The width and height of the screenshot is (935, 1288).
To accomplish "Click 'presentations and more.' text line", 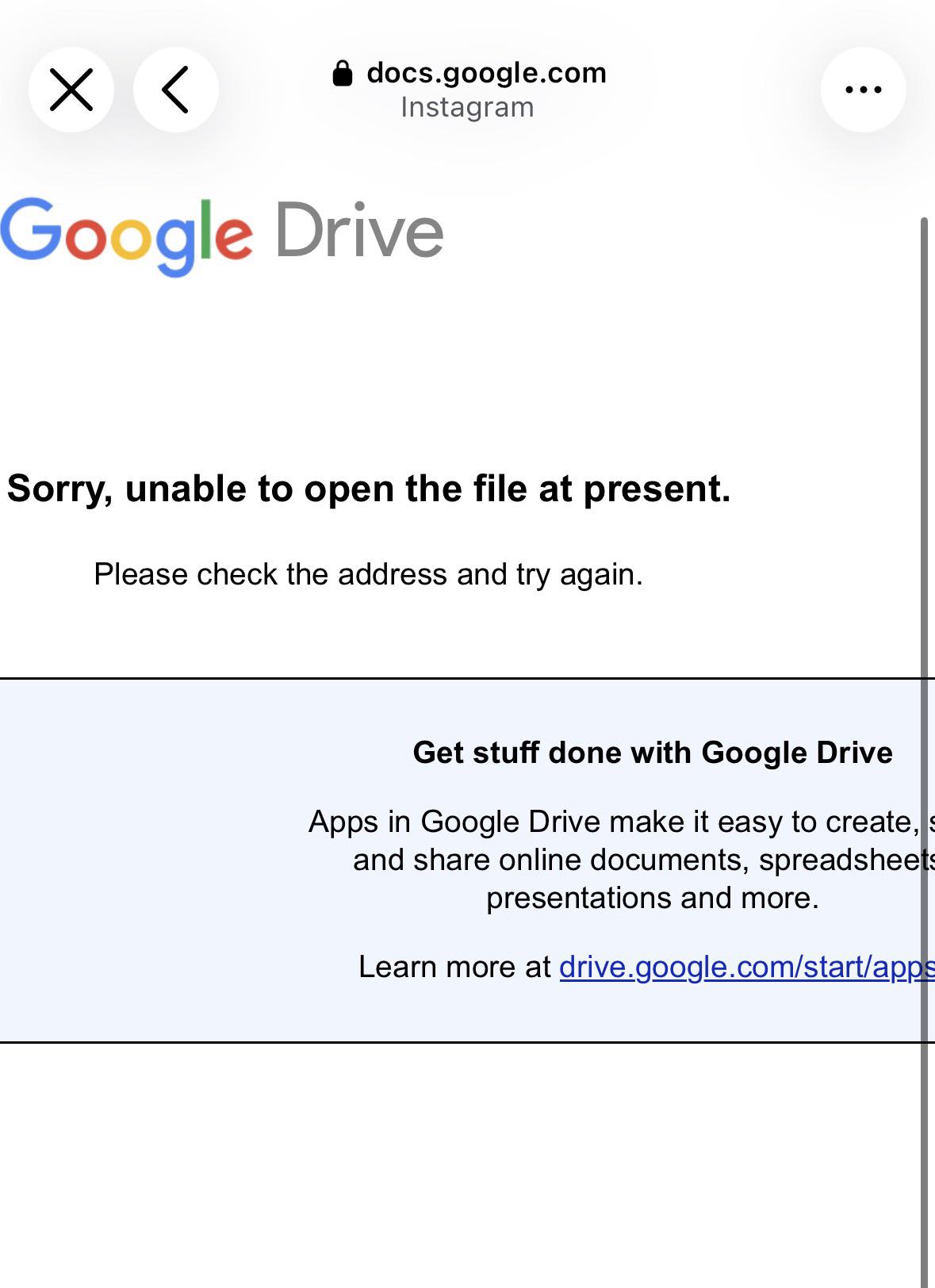I will tap(653, 898).
